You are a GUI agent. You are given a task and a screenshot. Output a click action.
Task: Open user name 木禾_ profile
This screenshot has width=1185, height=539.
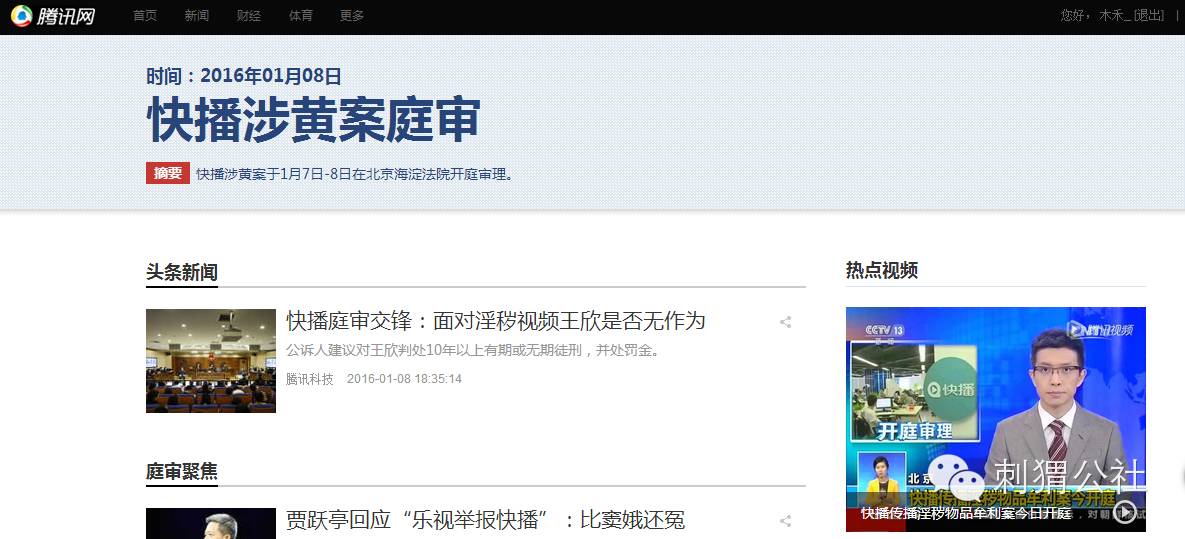[1115, 15]
